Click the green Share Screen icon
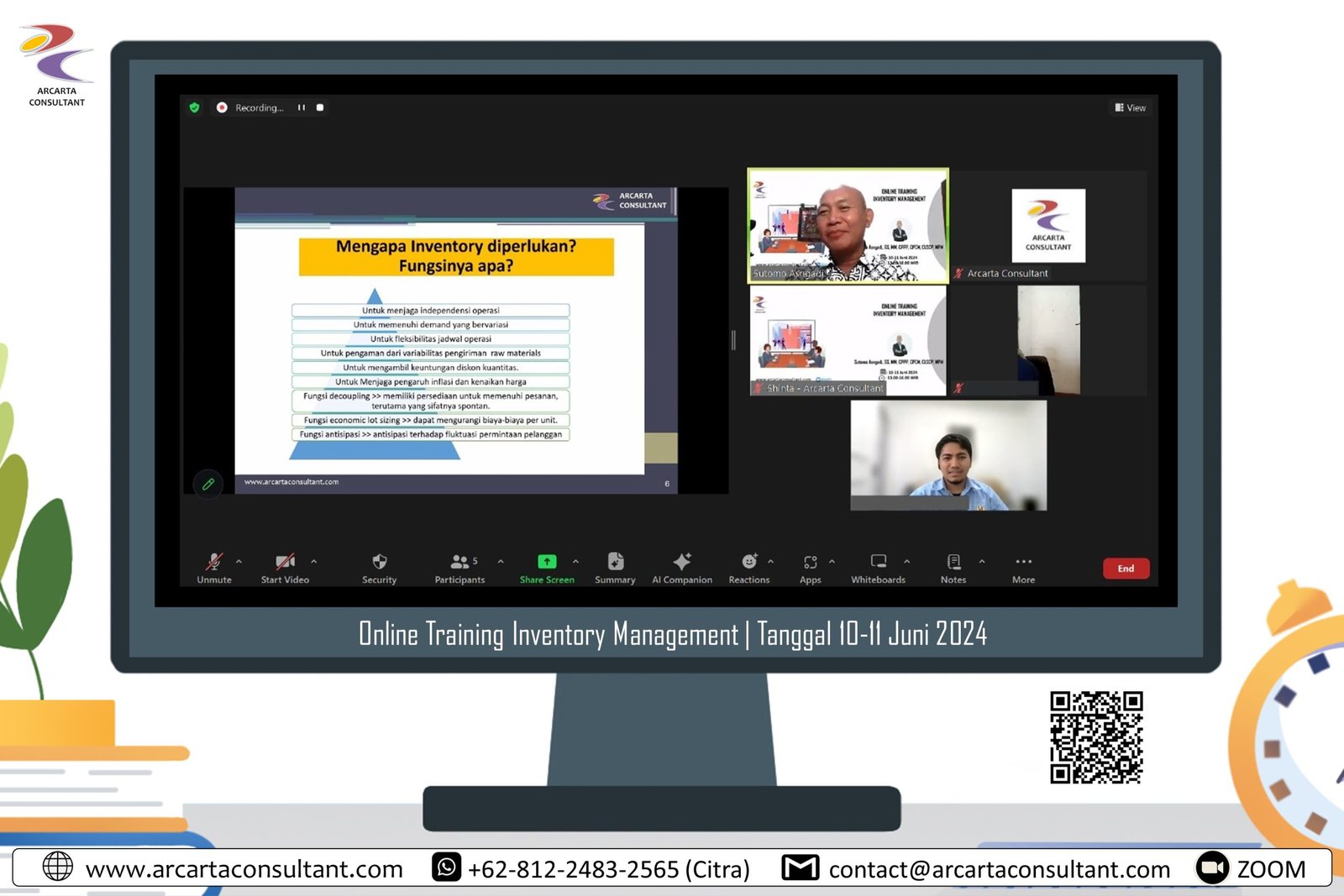Image resolution: width=1344 pixels, height=896 pixels. click(547, 562)
